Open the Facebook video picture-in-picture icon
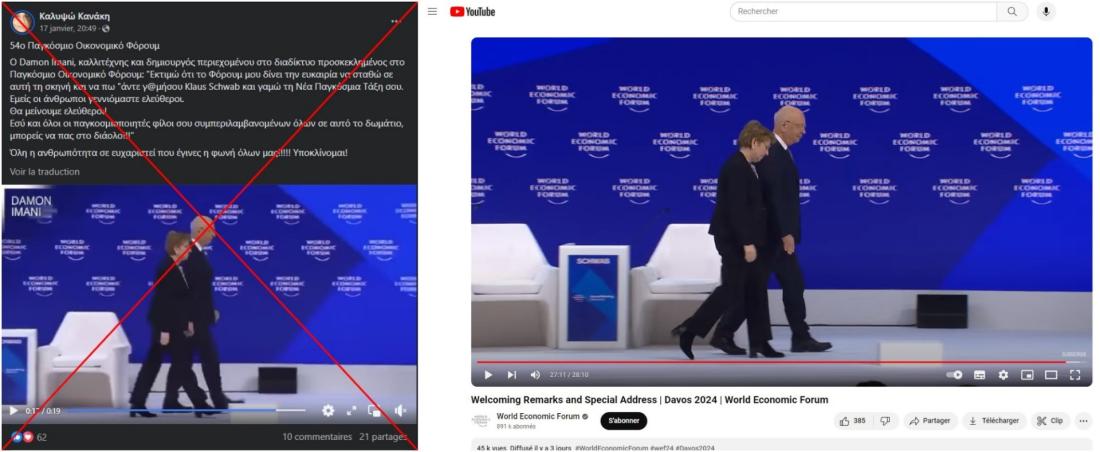 tap(375, 411)
